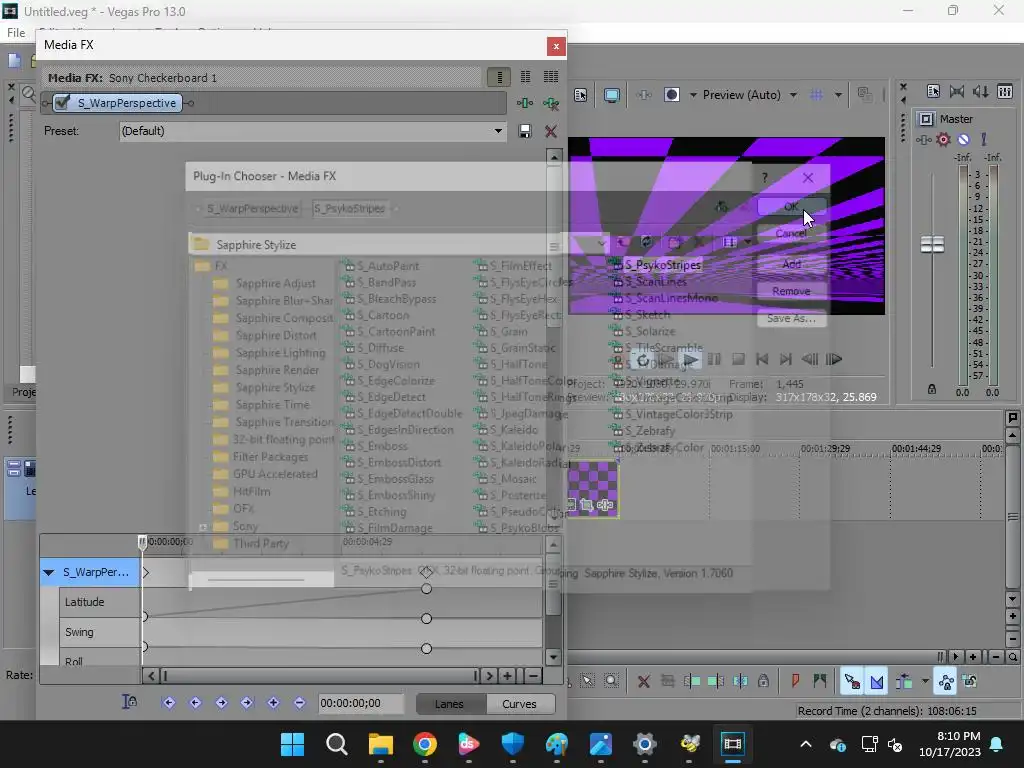This screenshot has width=1024, height=768.
Task: Switch keyframe view to Curves
Action: [x=520, y=704]
